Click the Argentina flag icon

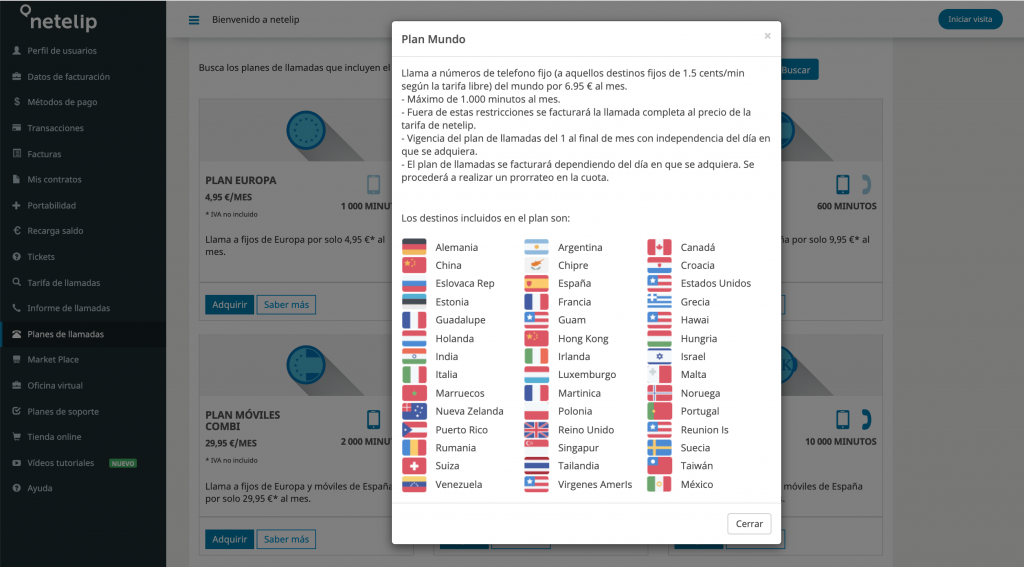pyautogui.click(x=536, y=247)
